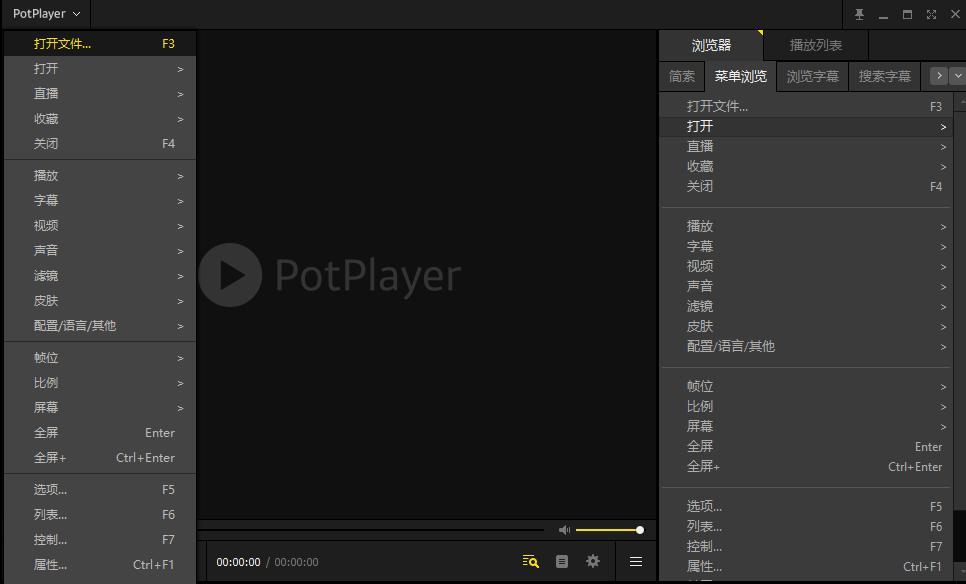This screenshot has height=584, width=966.
Task: Select the 简索 sub-tab
Action: (x=682, y=76)
